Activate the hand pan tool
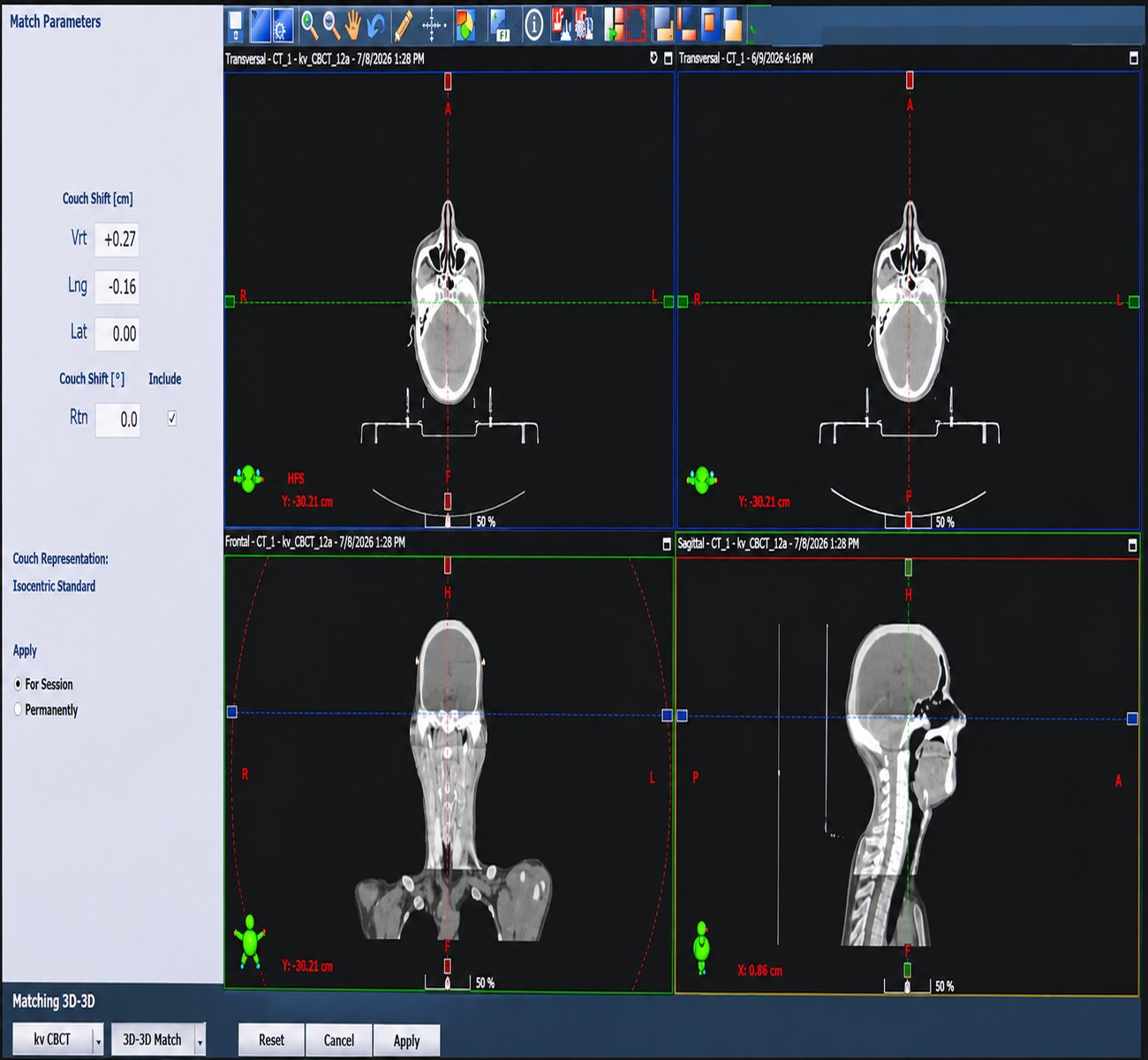Screen dimensions: 1148x1060 (x=353, y=26)
